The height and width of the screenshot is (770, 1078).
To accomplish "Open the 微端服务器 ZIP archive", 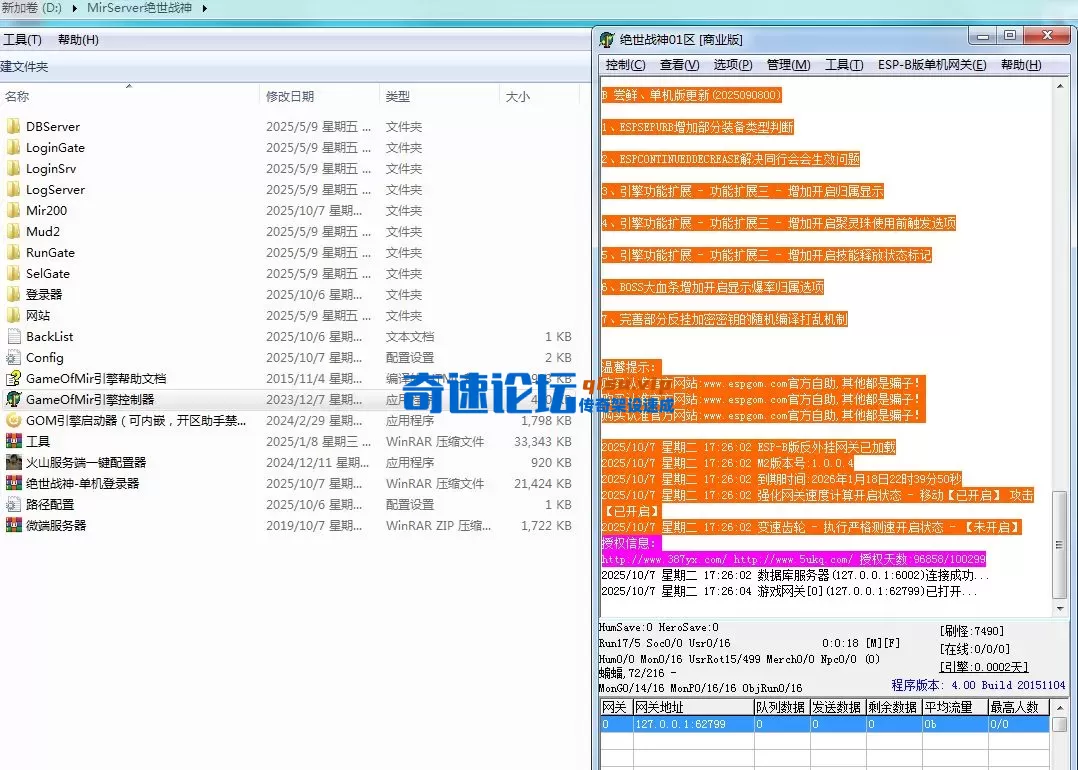I will [x=57, y=525].
